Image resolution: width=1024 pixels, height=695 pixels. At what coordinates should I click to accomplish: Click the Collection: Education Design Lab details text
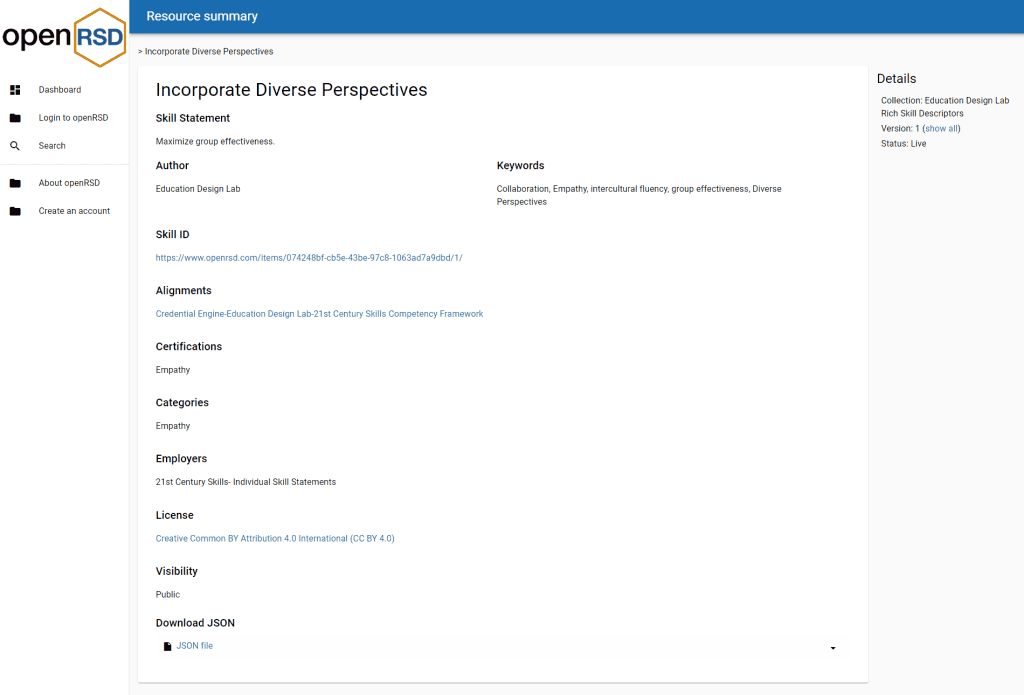coord(945,107)
